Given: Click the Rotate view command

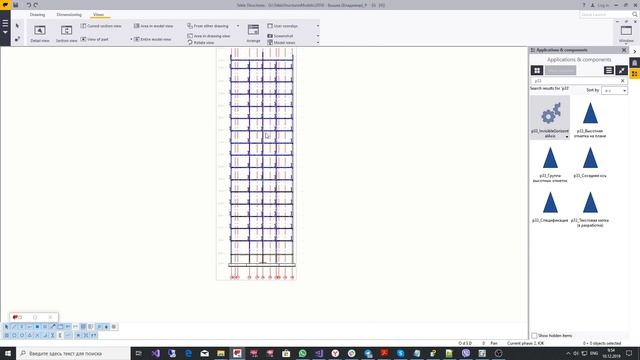Looking at the screenshot, I should coord(201,42).
